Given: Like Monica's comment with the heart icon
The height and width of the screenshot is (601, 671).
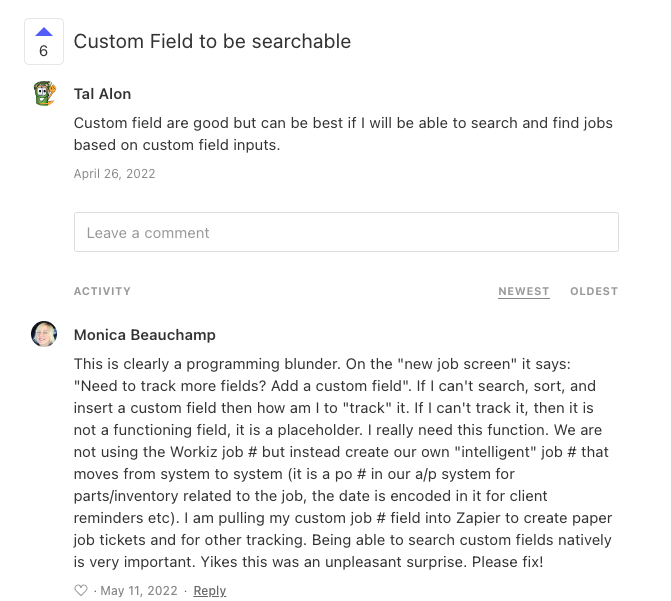Looking at the screenshot, I should tap(81, 590).
